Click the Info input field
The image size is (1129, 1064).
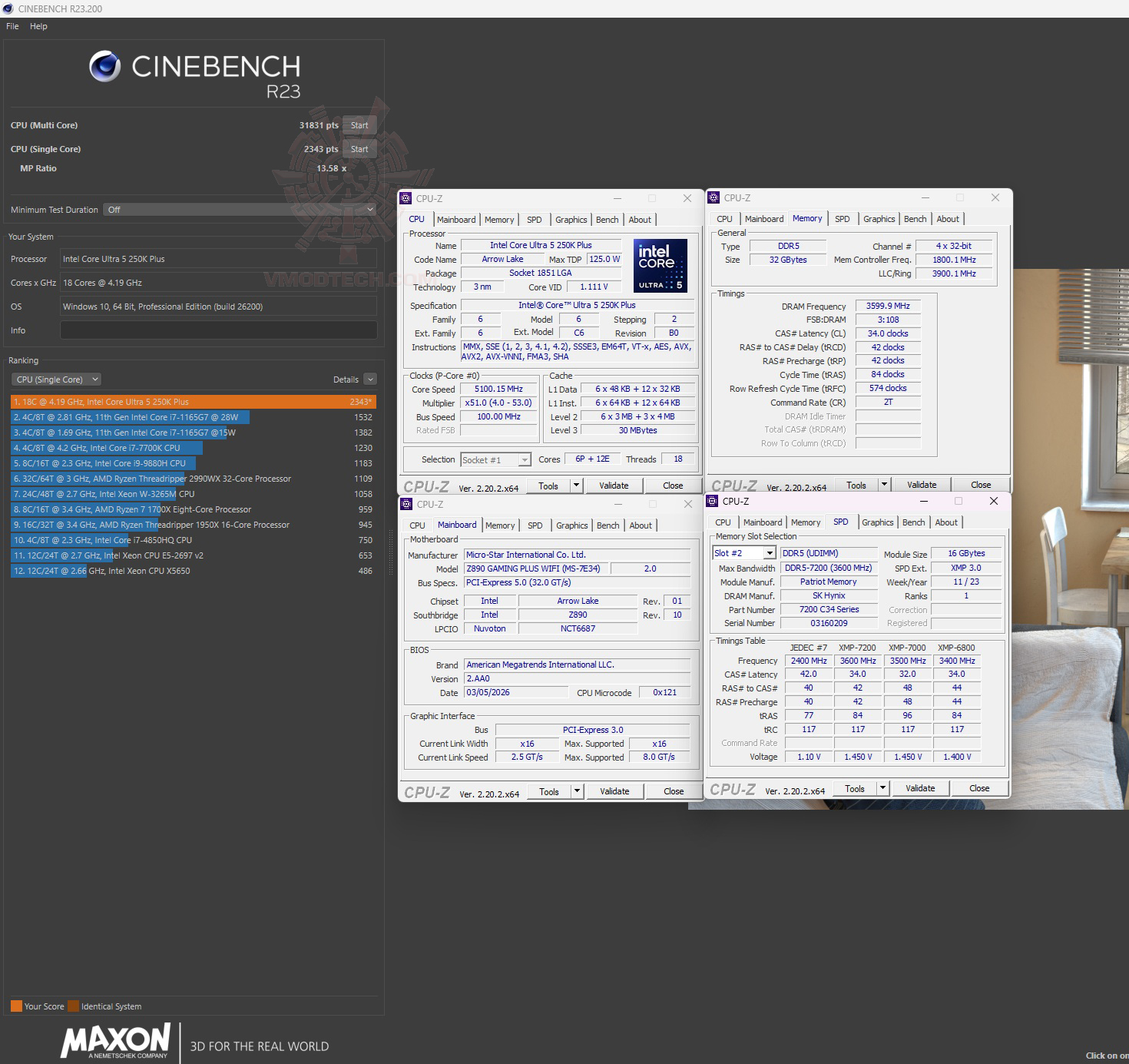(x=218, y=330)
